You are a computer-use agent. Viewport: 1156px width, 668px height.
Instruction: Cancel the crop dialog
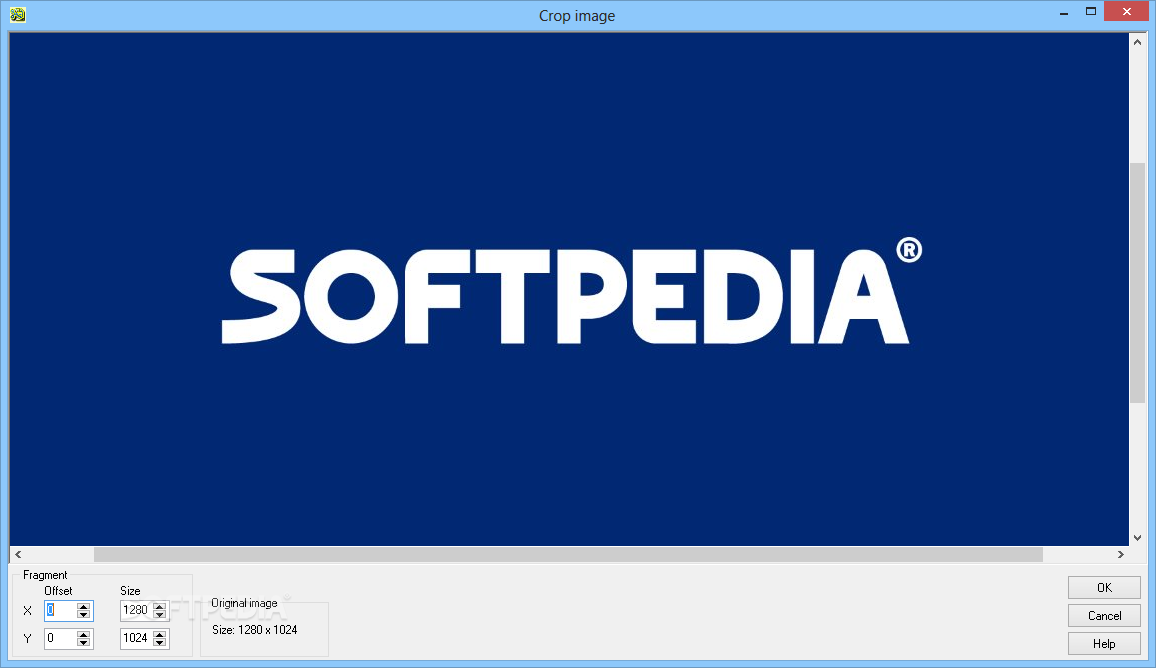click(x=1104, y=616)
